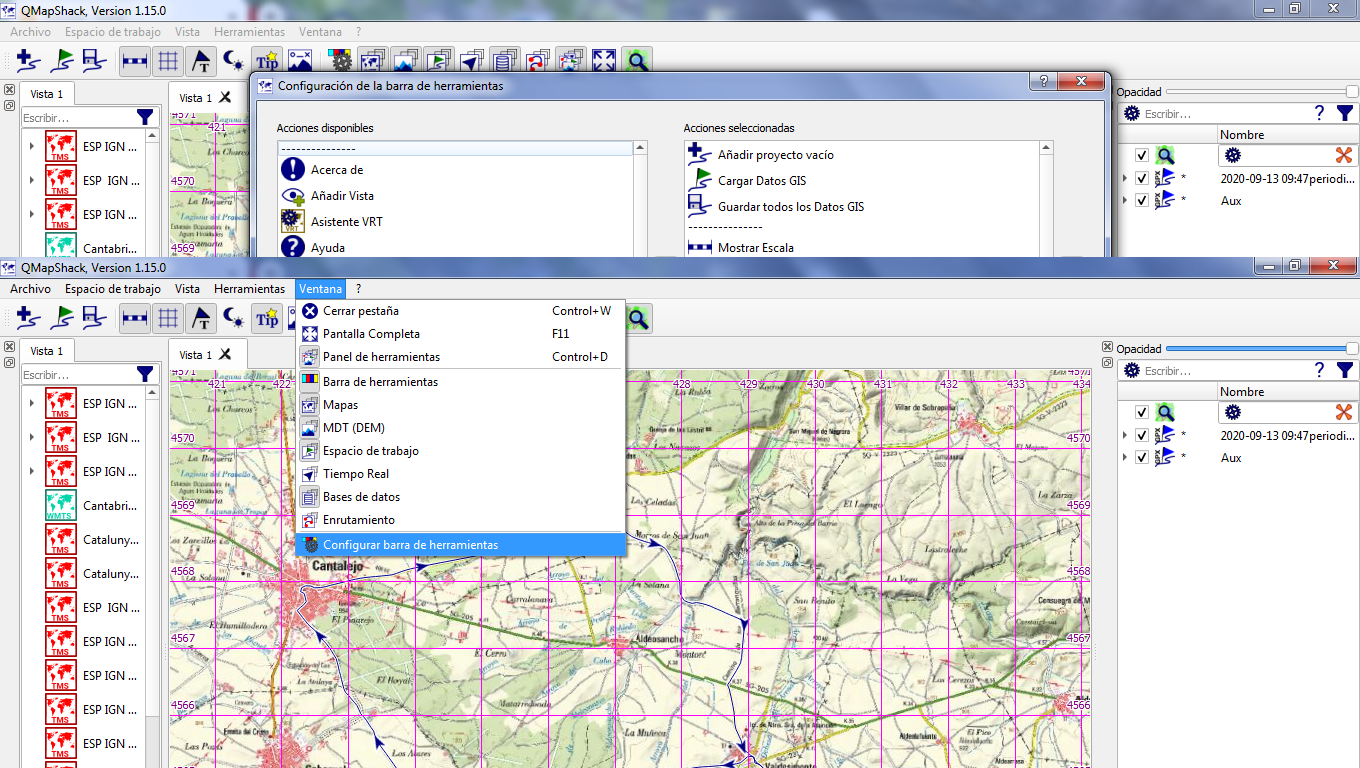Open Herramientas menu in the Ventana-menu window
This screenshot has height=768, width=1360.
click(x=249, y=289)
